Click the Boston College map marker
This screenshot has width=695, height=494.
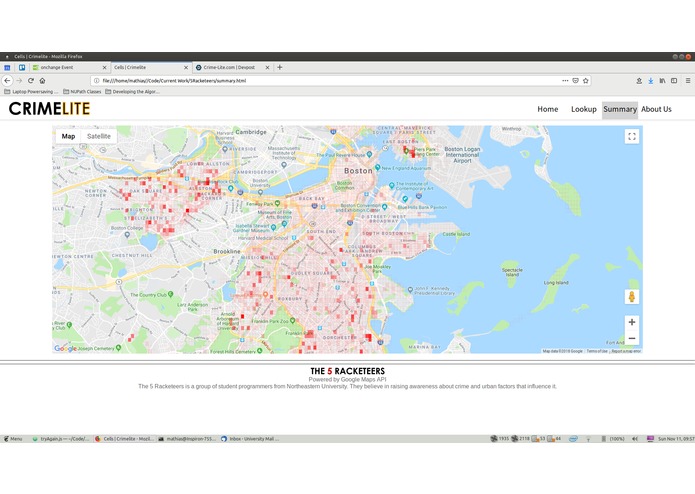(127, 235)
